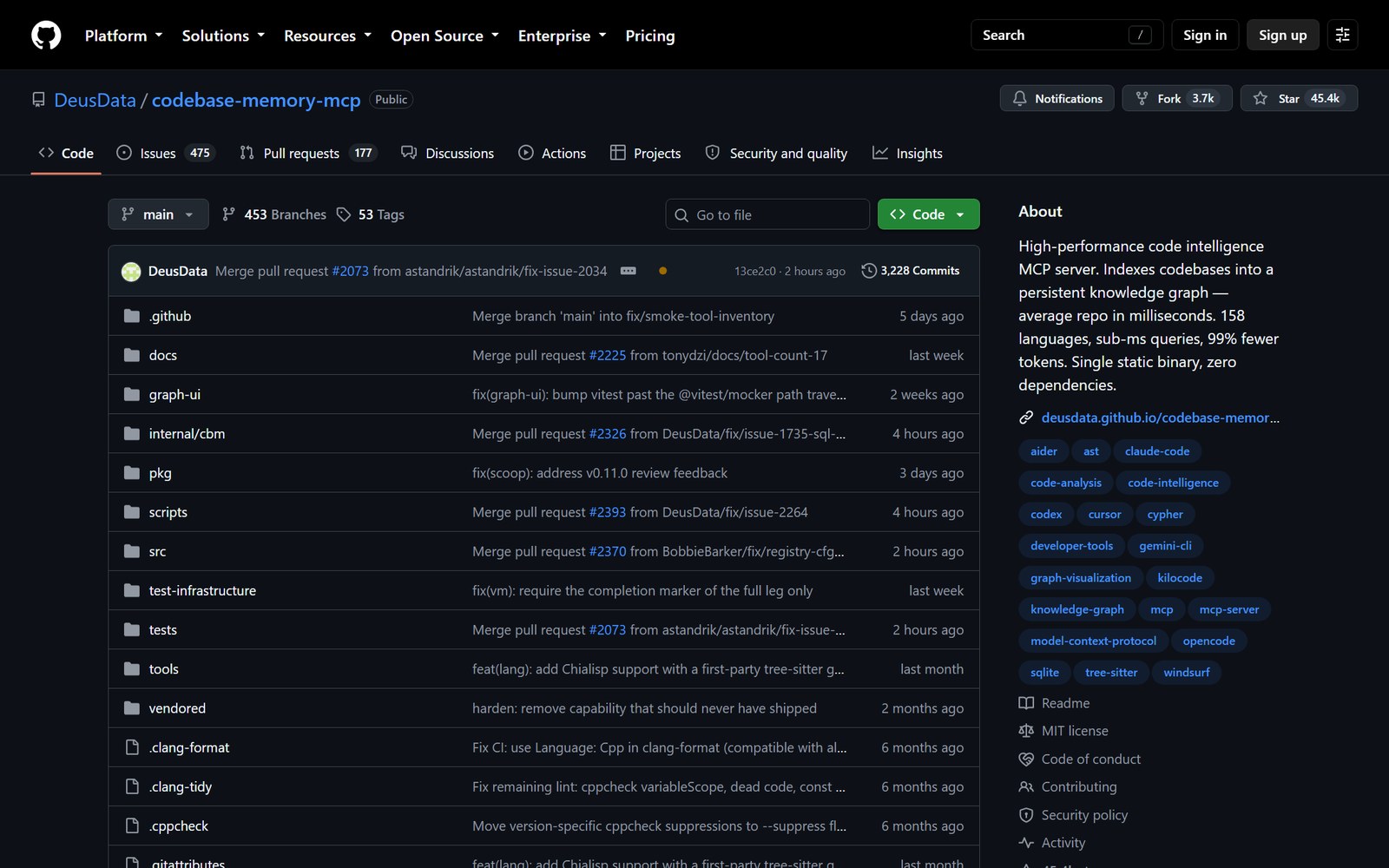Click the .clang-tidy file icon
This screenshot has height=868, width=1389.
pos(132,786)
